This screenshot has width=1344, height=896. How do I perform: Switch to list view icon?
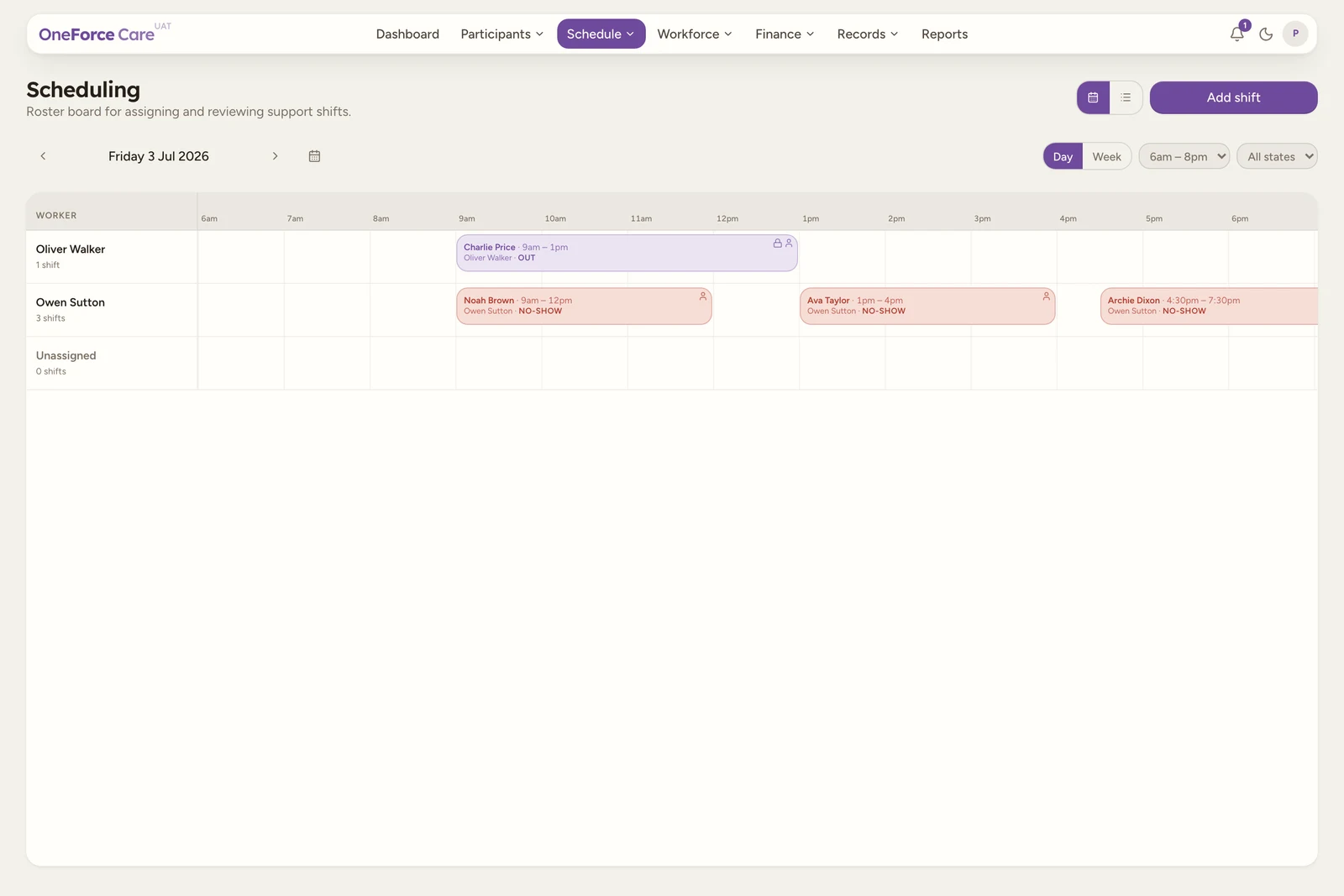pos(1126,97)
